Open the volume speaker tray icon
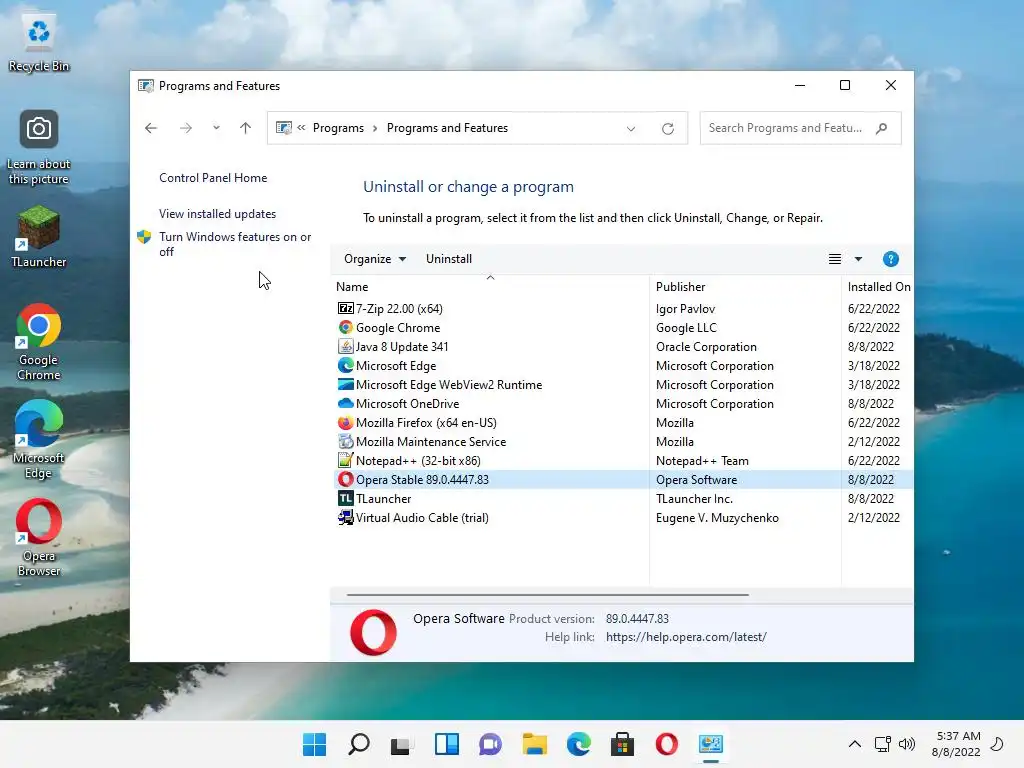 coord(907,744)
